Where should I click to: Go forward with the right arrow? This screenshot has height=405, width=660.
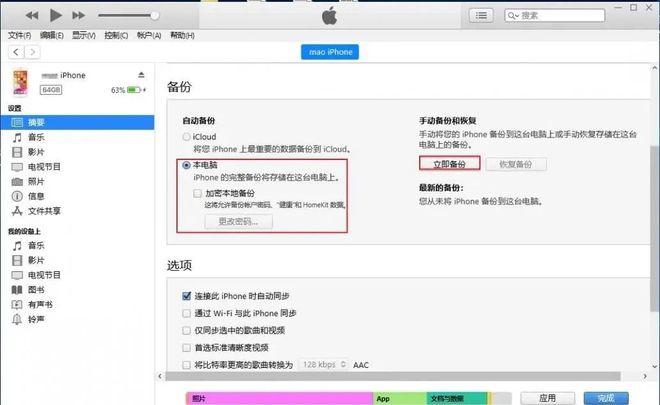[x=32, y=52]
